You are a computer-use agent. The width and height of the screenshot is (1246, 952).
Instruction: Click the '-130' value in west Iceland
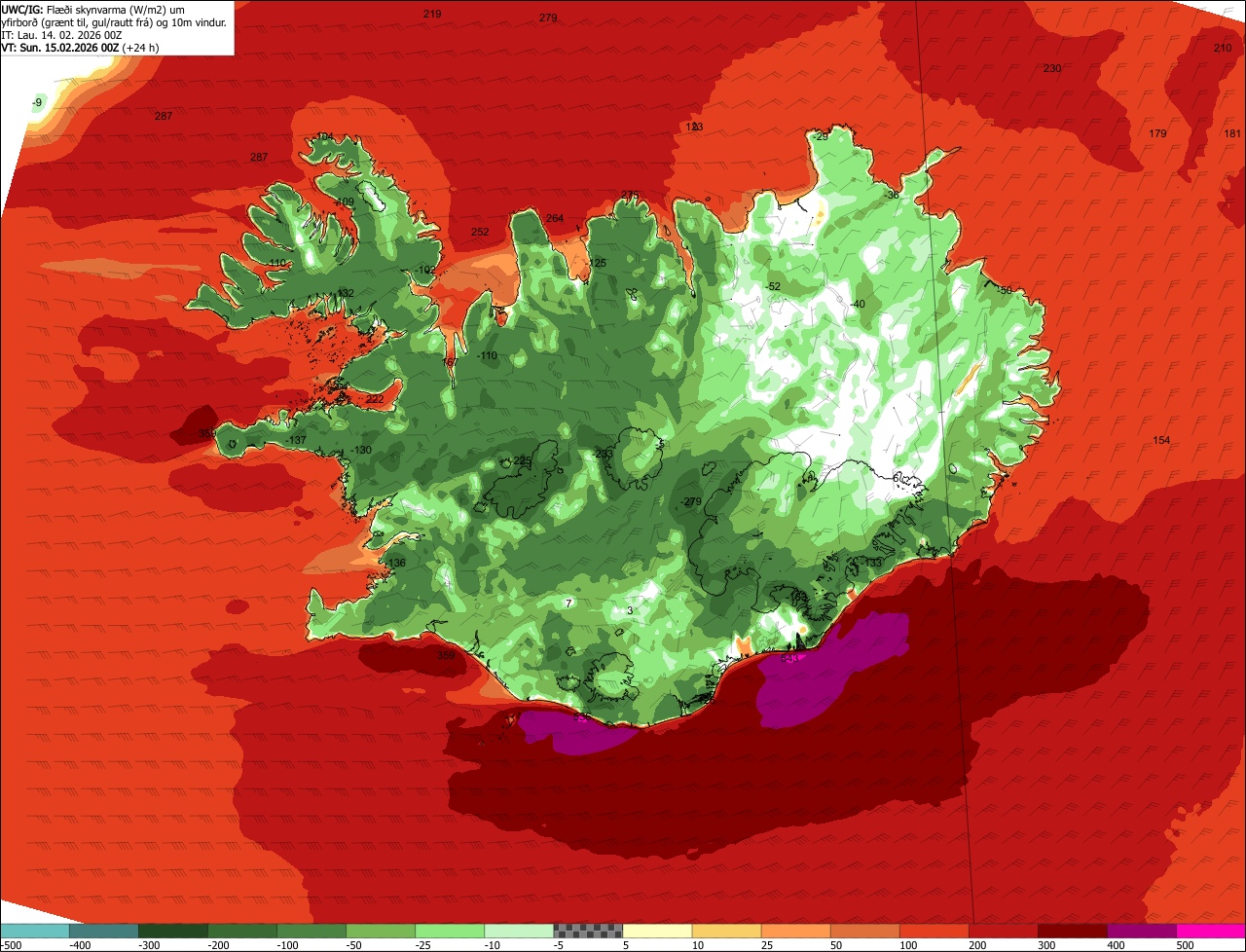point(361,450)
